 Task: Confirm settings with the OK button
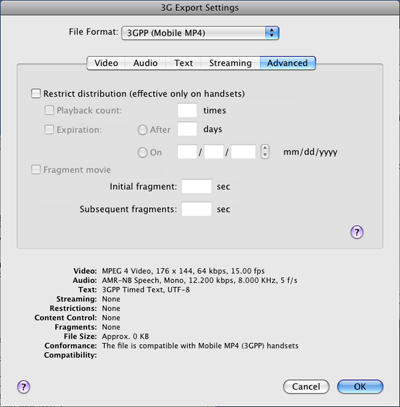tap(360, 387)
